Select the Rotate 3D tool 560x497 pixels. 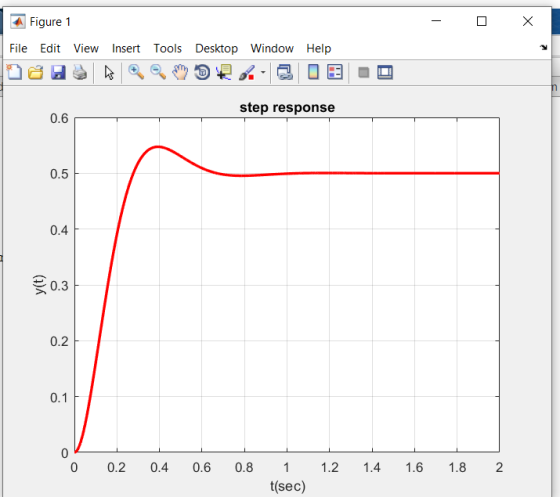202,72
